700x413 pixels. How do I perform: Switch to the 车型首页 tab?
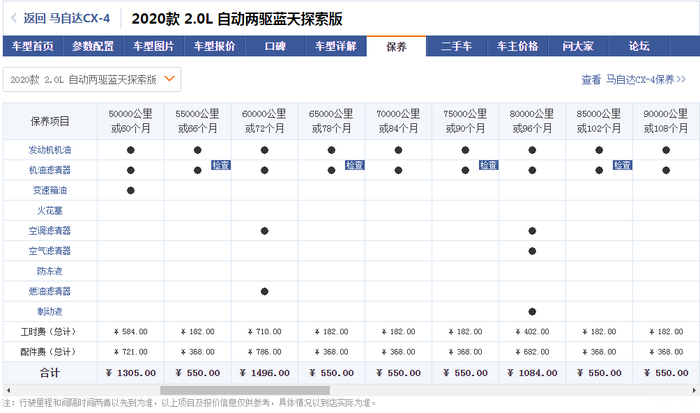(32, 46)
